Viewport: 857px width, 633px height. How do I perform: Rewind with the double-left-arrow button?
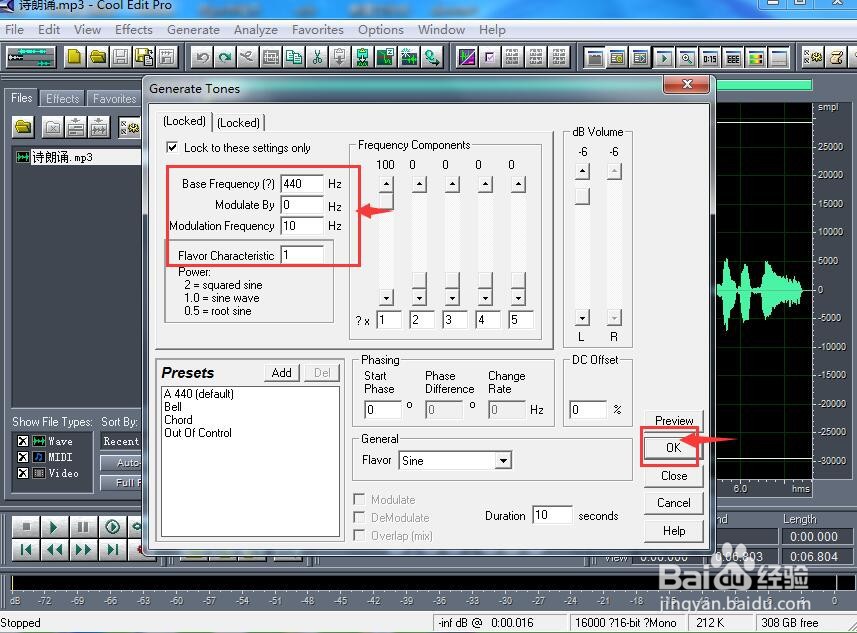click(x=54, y=550)
